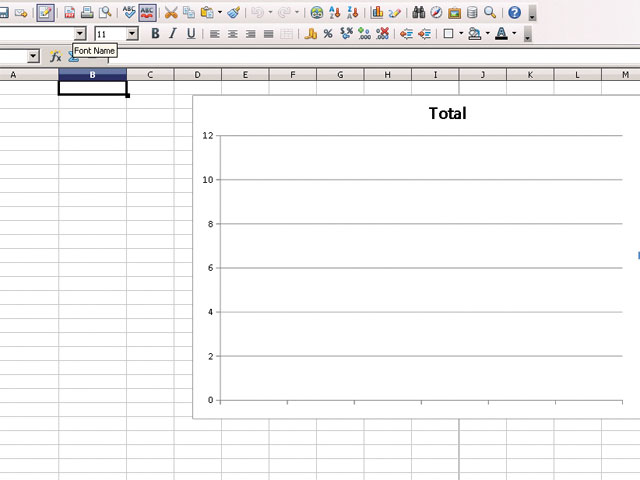Viewport: 640px width, 480px height.
Task: Insert a hyperlink with the globe icon
Action: point(317,13)
